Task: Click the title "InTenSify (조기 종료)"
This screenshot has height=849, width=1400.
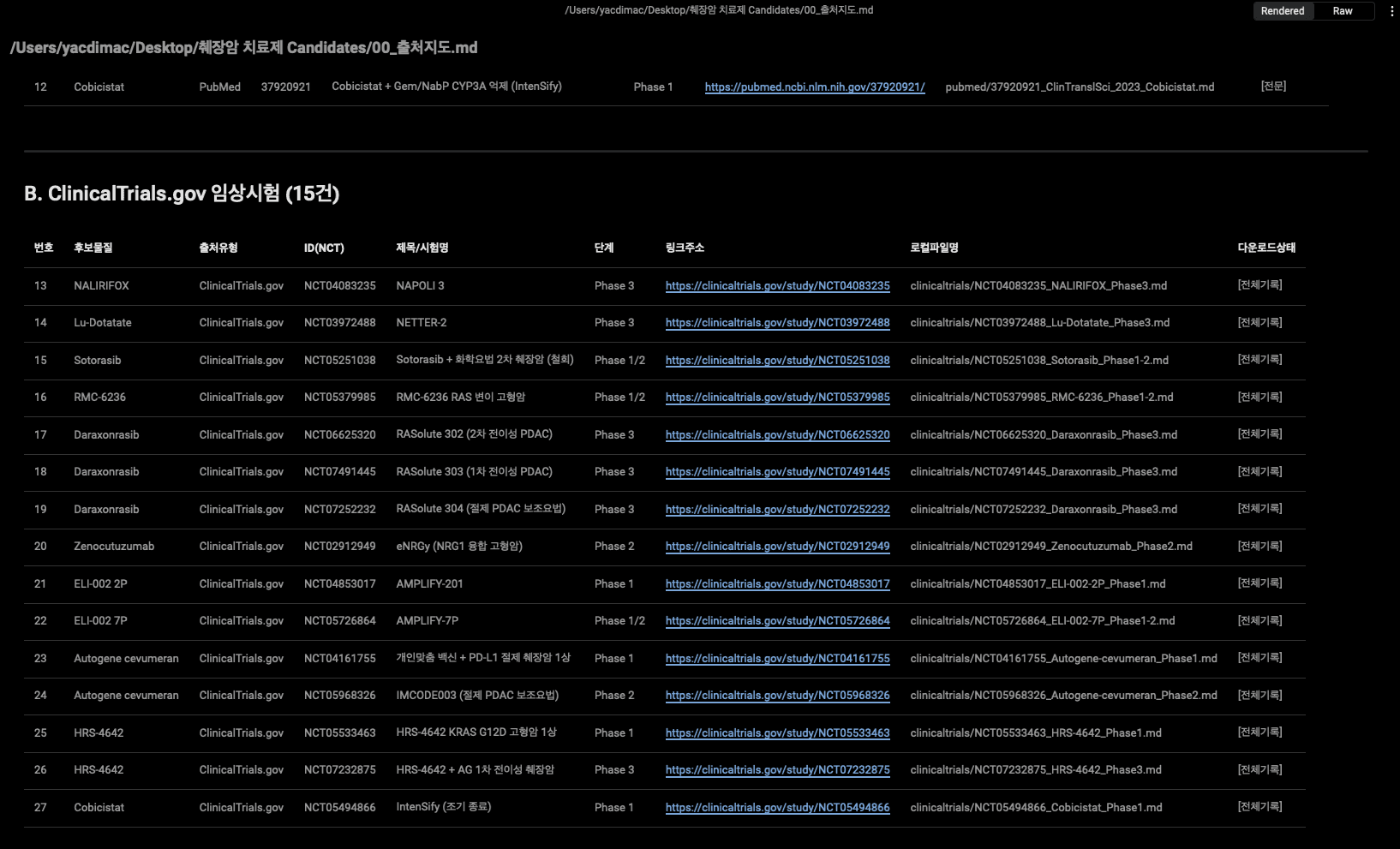Action: (444, 807)
